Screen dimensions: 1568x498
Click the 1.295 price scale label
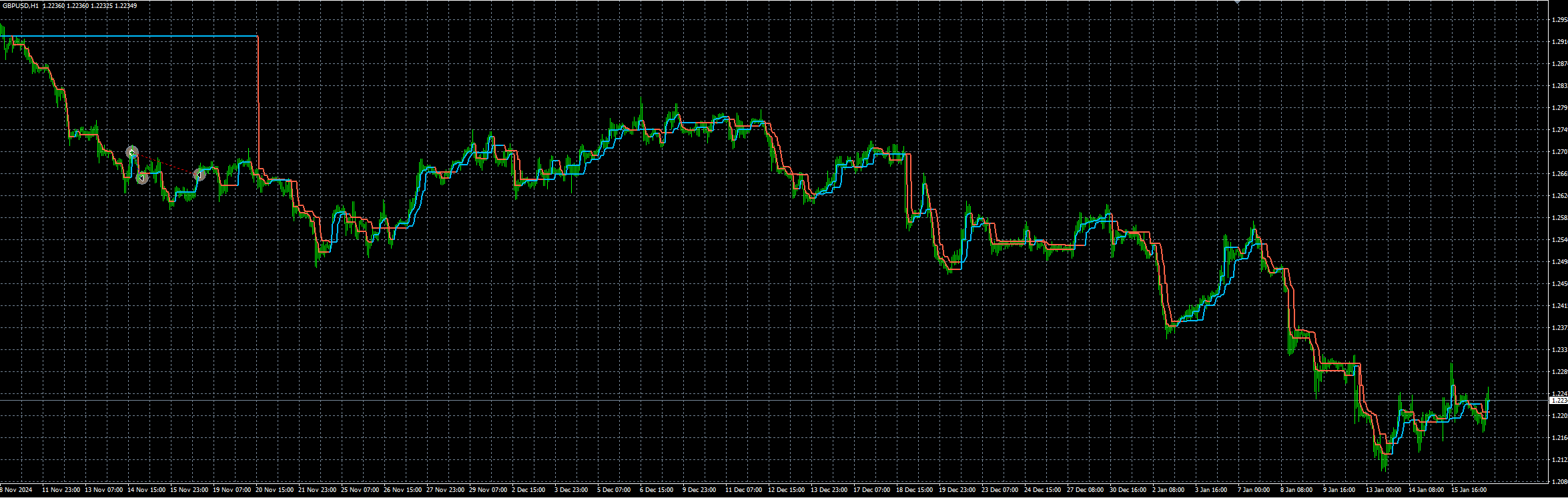pyautogui.click(x=1559, y=20)
